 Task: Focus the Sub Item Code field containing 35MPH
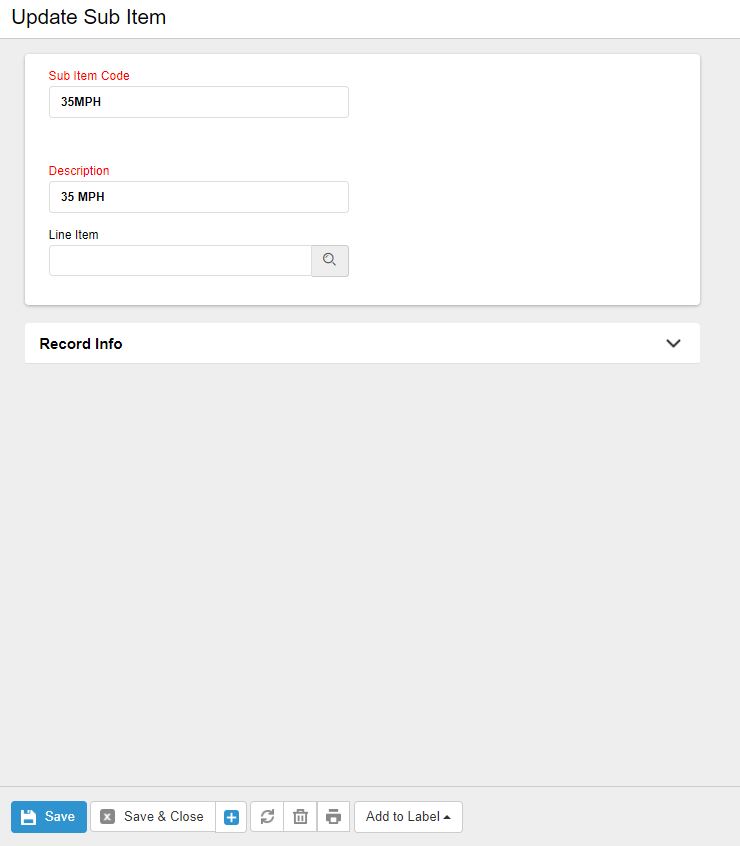[x=198, y=102]
